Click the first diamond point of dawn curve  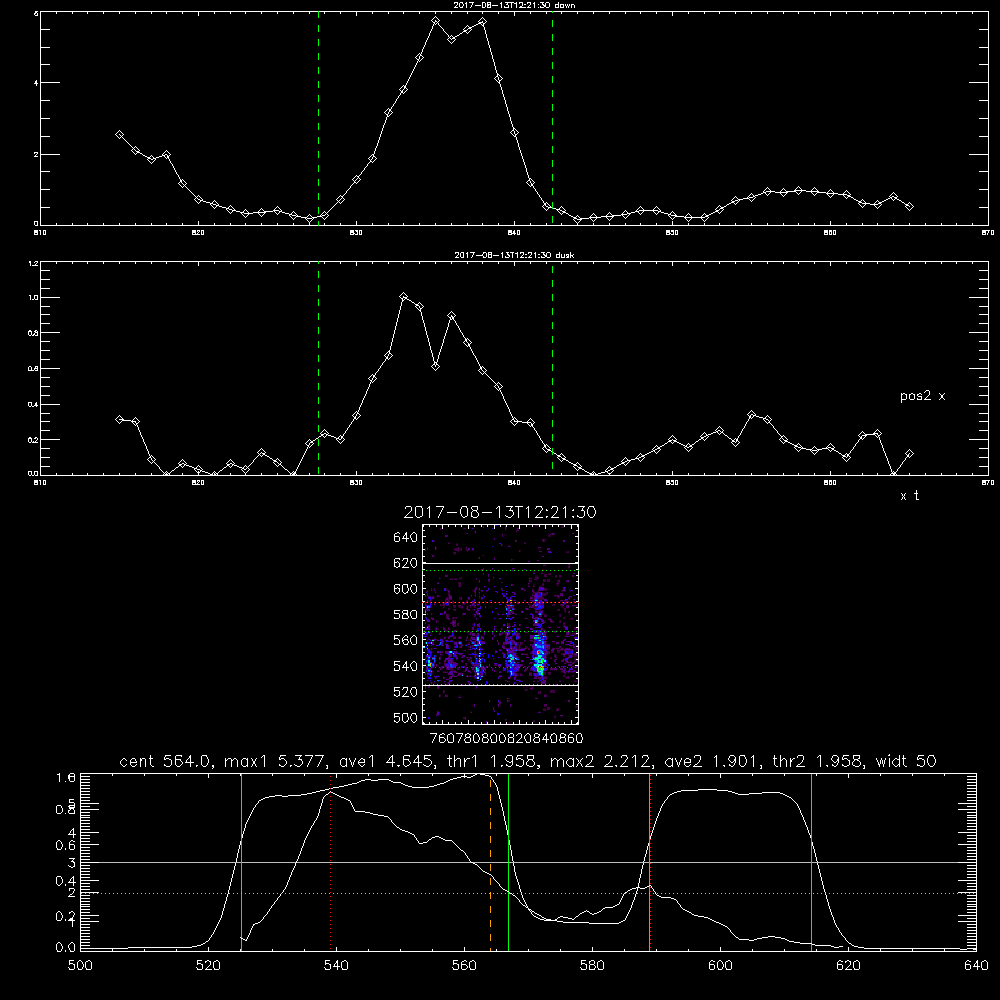[119, 135]
